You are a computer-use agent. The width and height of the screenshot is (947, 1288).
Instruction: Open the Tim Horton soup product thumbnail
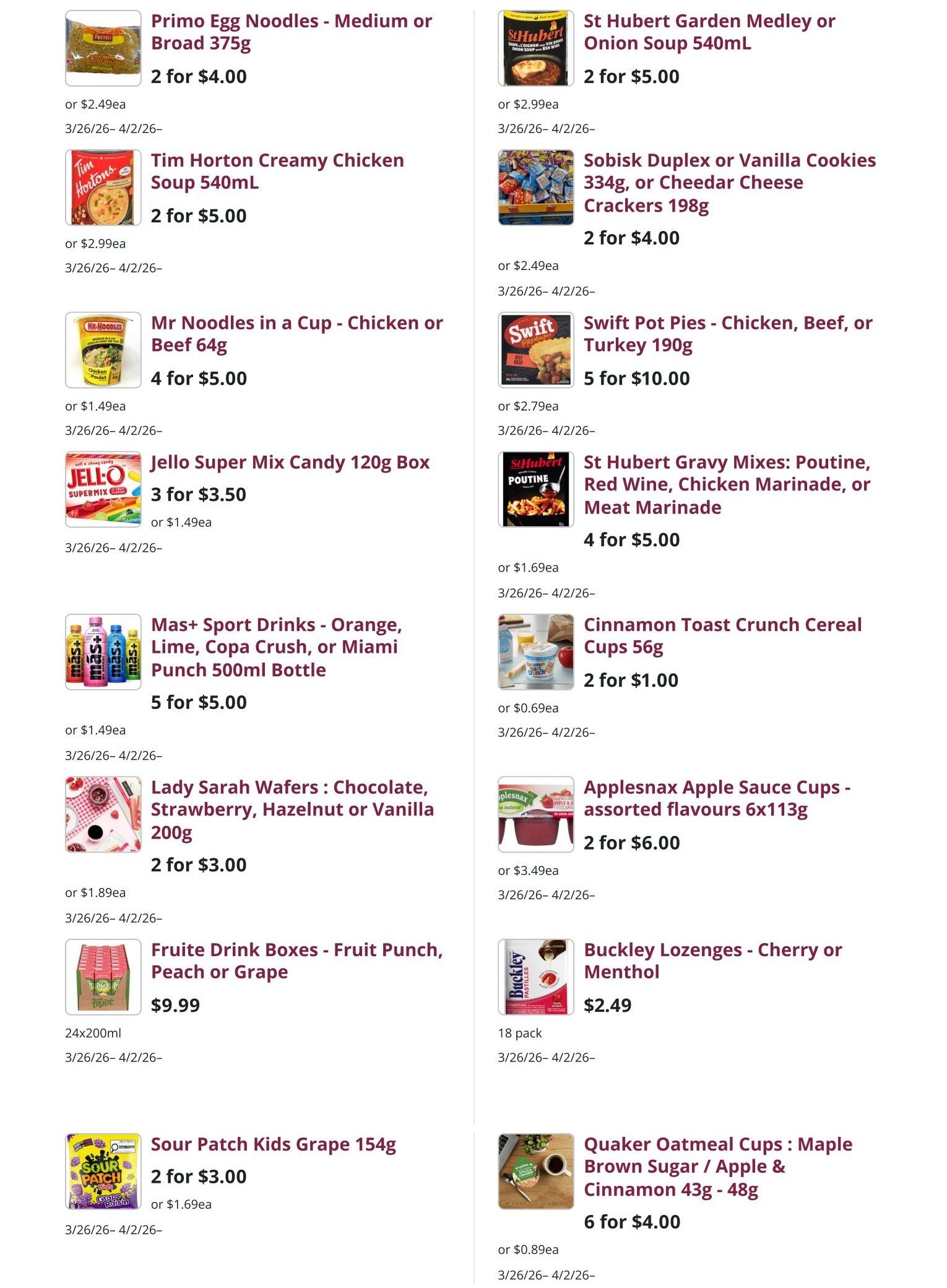click(x=103, y=188)
